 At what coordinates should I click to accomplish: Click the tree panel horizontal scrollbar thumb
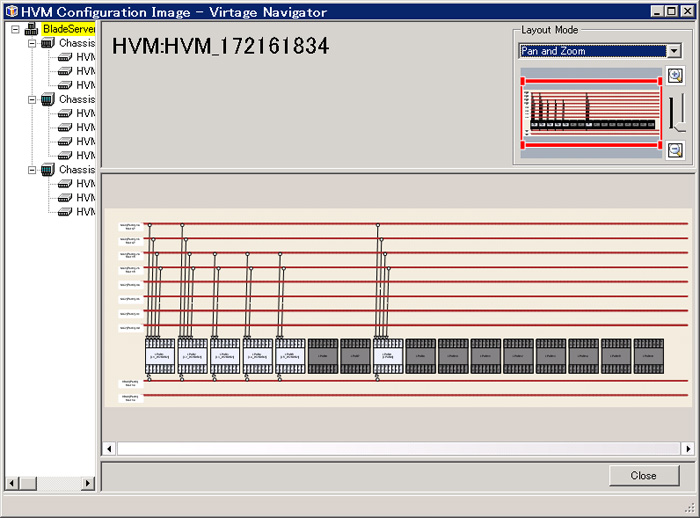tap(28, 483)
